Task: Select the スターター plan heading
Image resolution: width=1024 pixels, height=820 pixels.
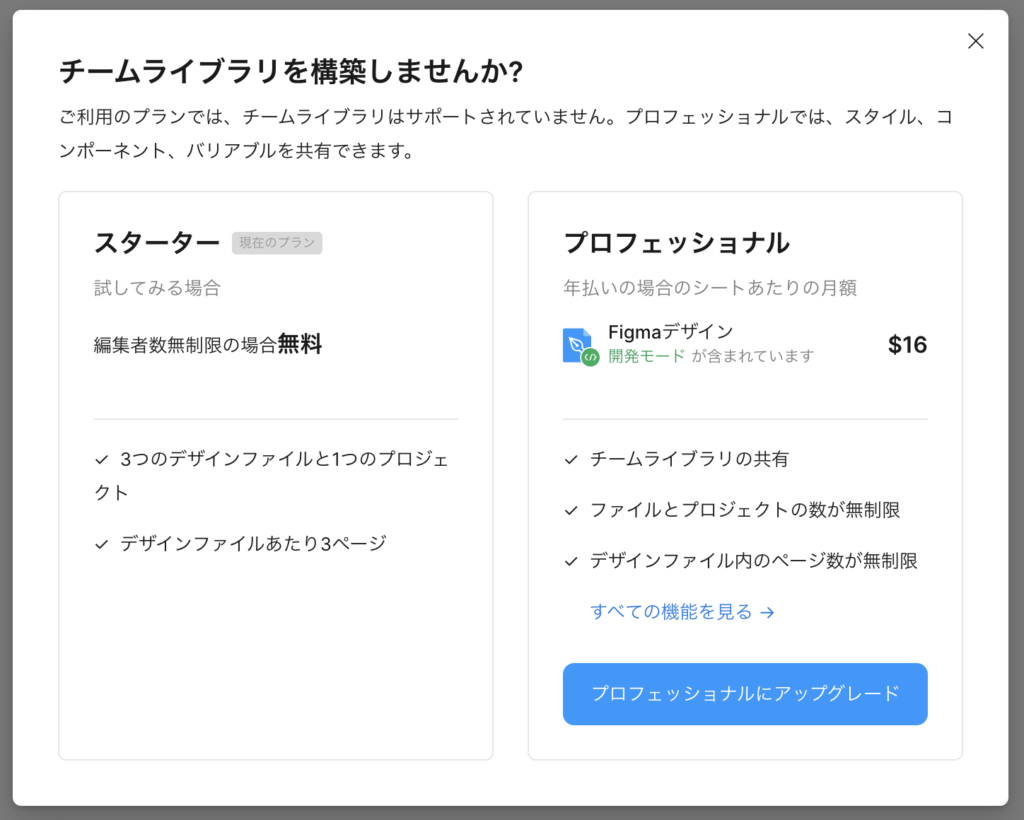Action: tap(157, 243)
